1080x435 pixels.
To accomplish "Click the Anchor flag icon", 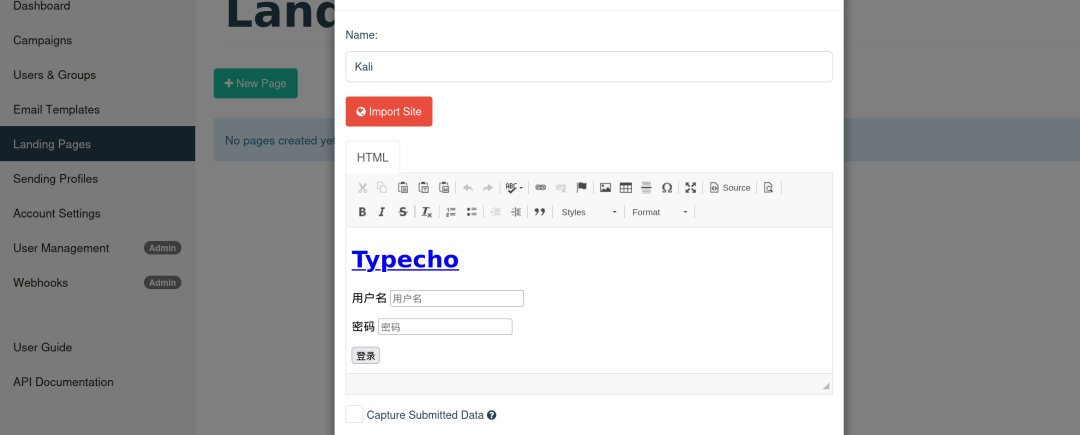I will 581,188.
